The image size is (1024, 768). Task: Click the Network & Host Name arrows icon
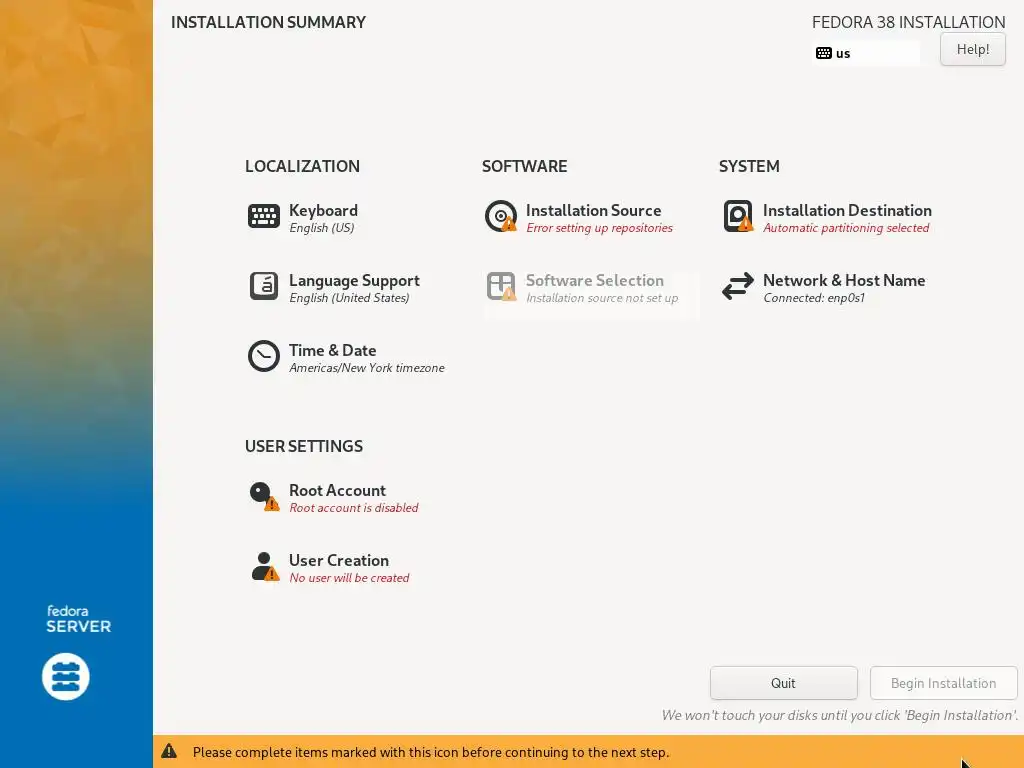coord(738,286)
